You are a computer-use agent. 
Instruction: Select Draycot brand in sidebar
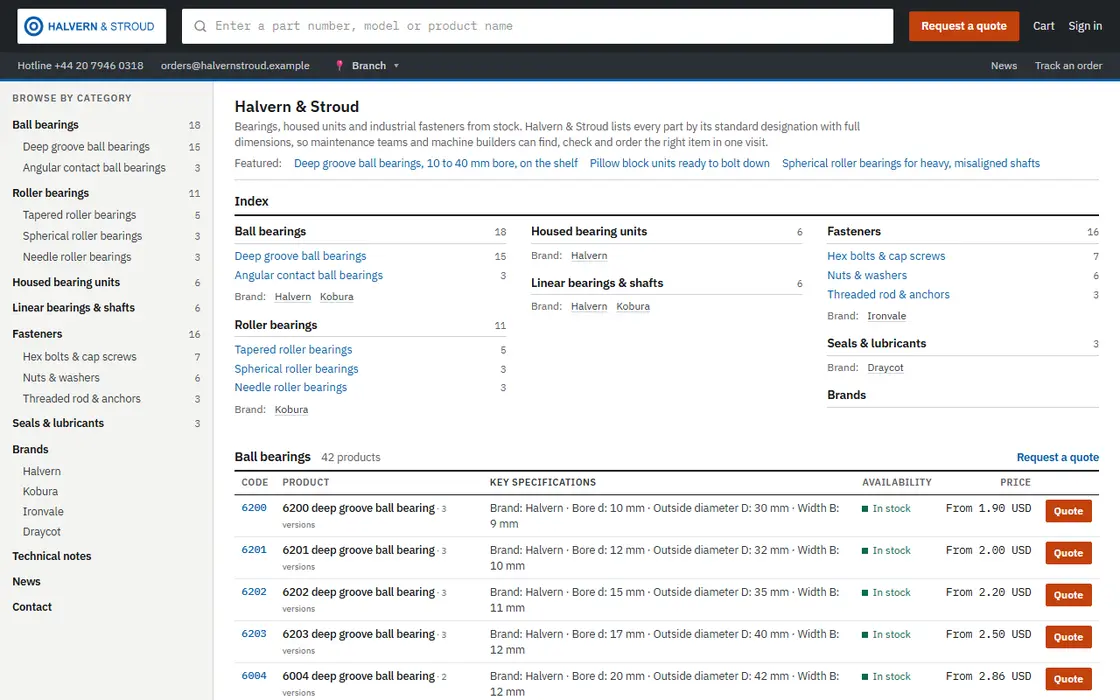(x=41, y=531)
